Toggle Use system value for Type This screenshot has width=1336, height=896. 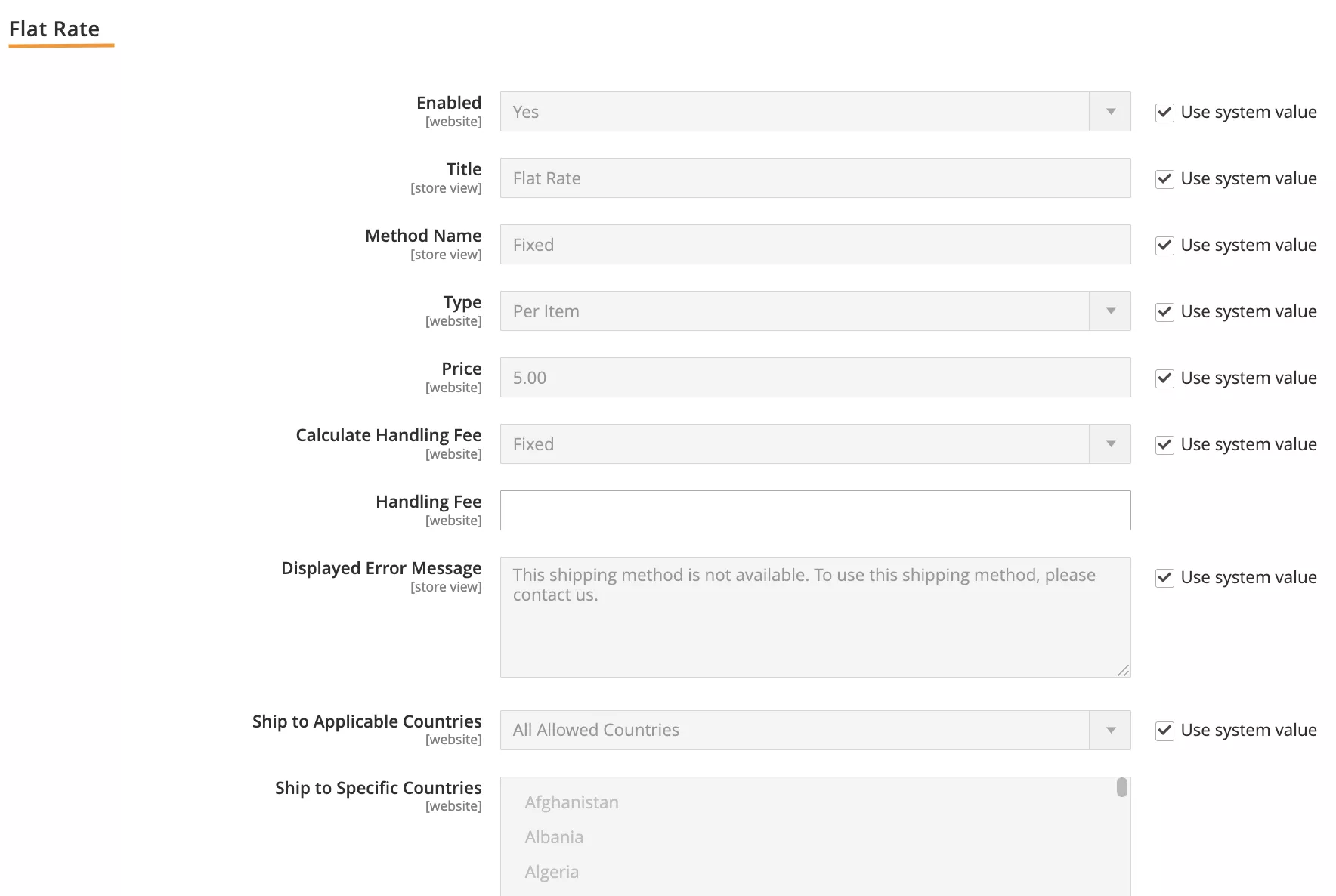tap(1164, 312)
